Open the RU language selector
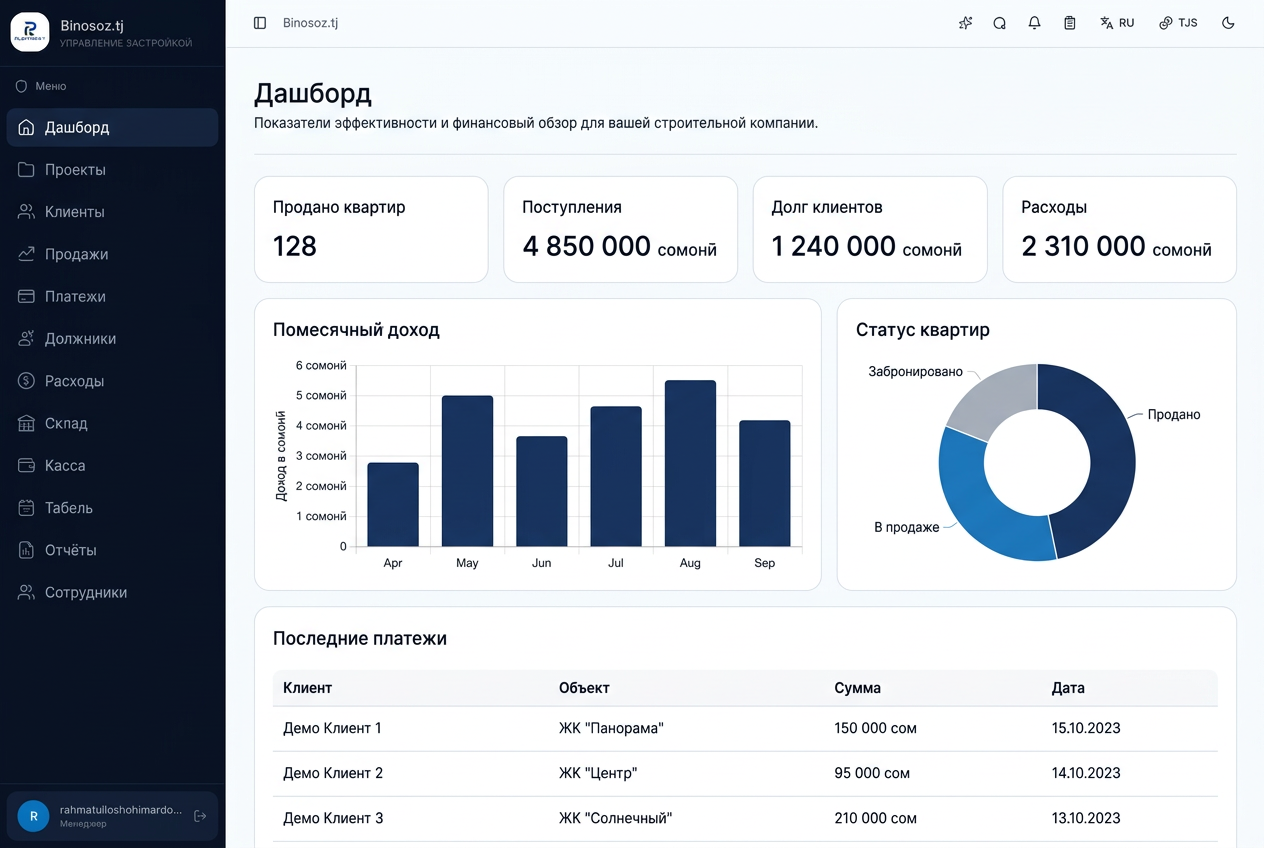Image resolution: width=1264 pixels, height=848 pixels. pyautogui.click(x=1117, y=23)
